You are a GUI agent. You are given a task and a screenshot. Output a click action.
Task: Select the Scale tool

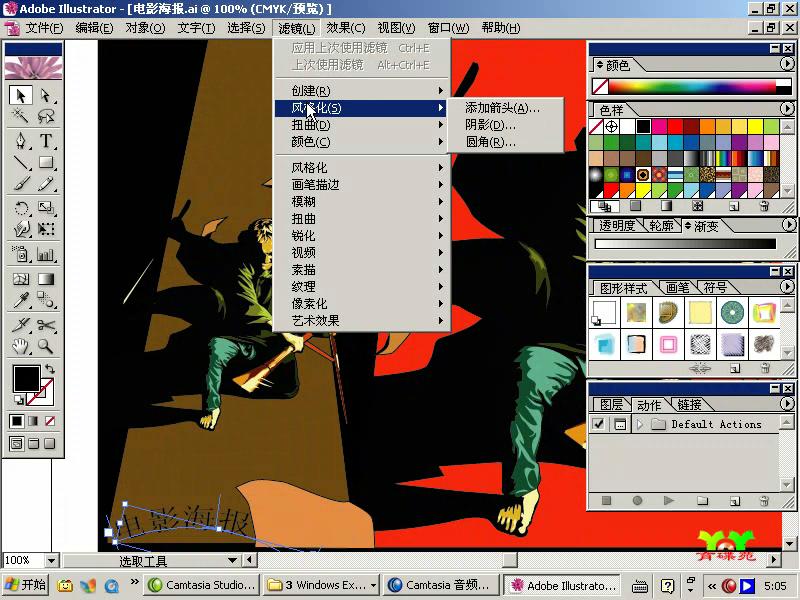pyautogui.click(x=46, y=208)
